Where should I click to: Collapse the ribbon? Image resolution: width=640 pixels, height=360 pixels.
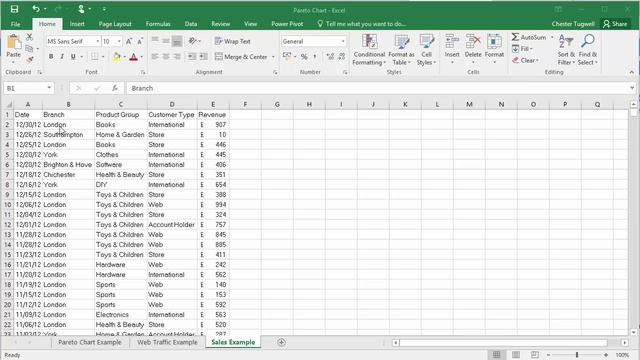click(631, 72)
